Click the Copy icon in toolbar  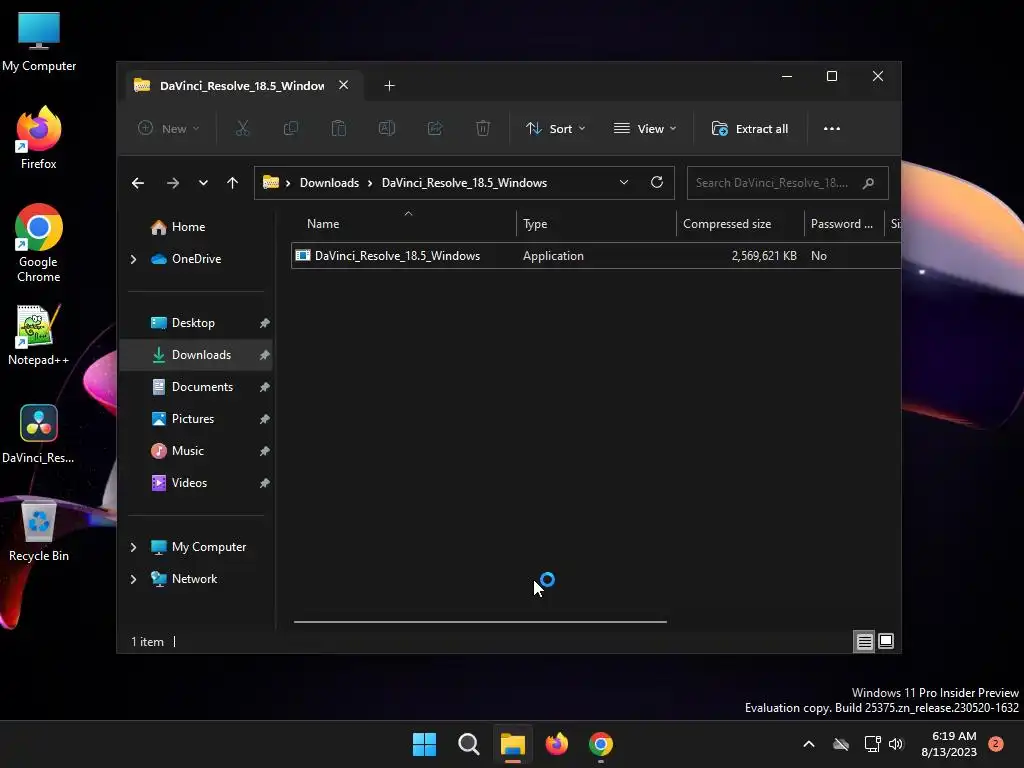point(291,129)
